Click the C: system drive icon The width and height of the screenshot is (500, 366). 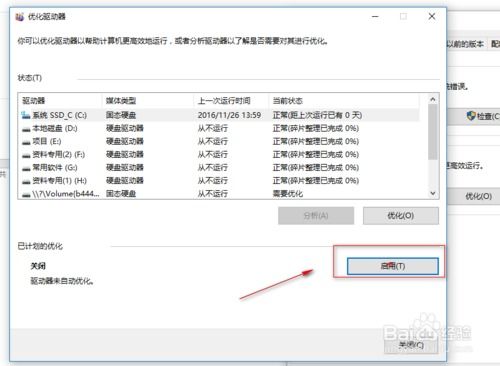(26, 115)
